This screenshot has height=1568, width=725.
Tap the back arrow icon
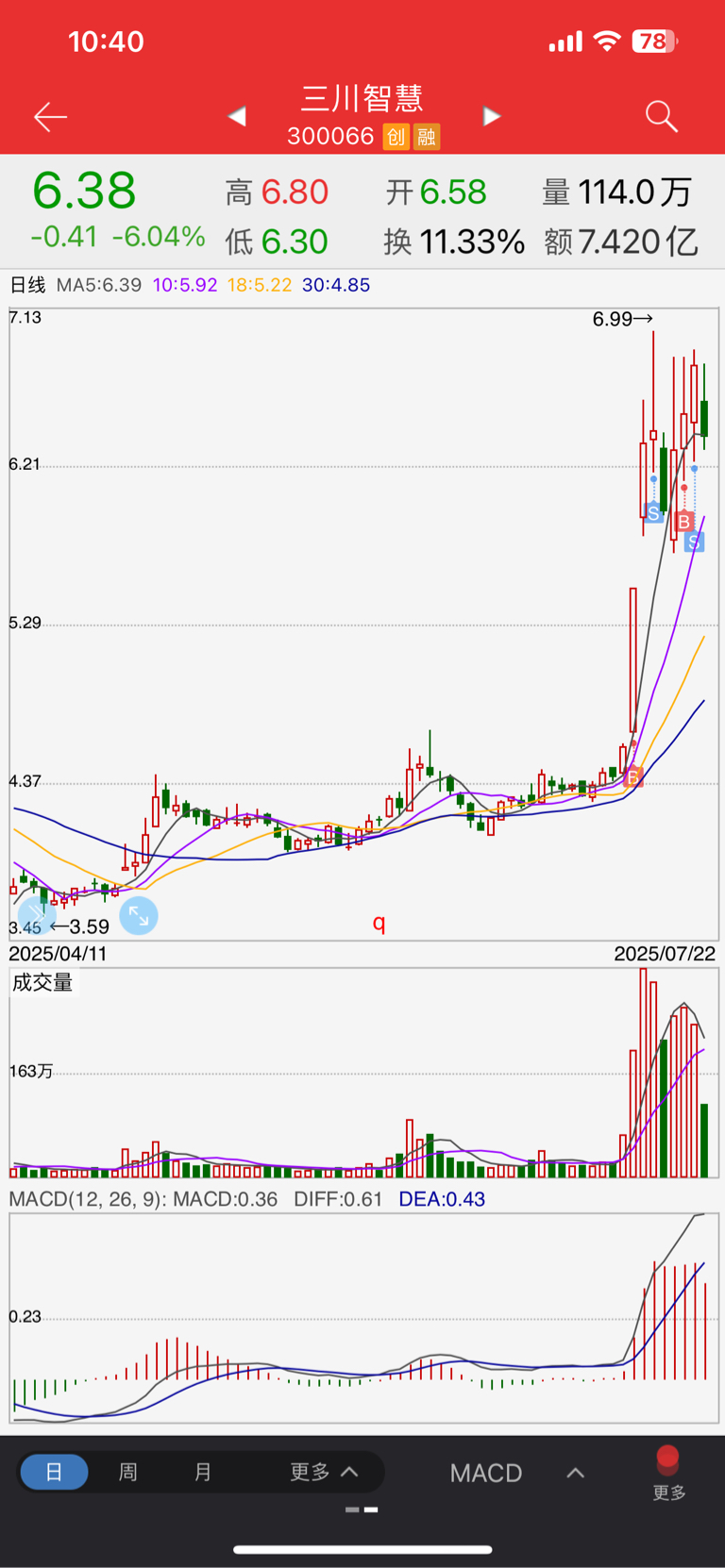click(50, 116)
